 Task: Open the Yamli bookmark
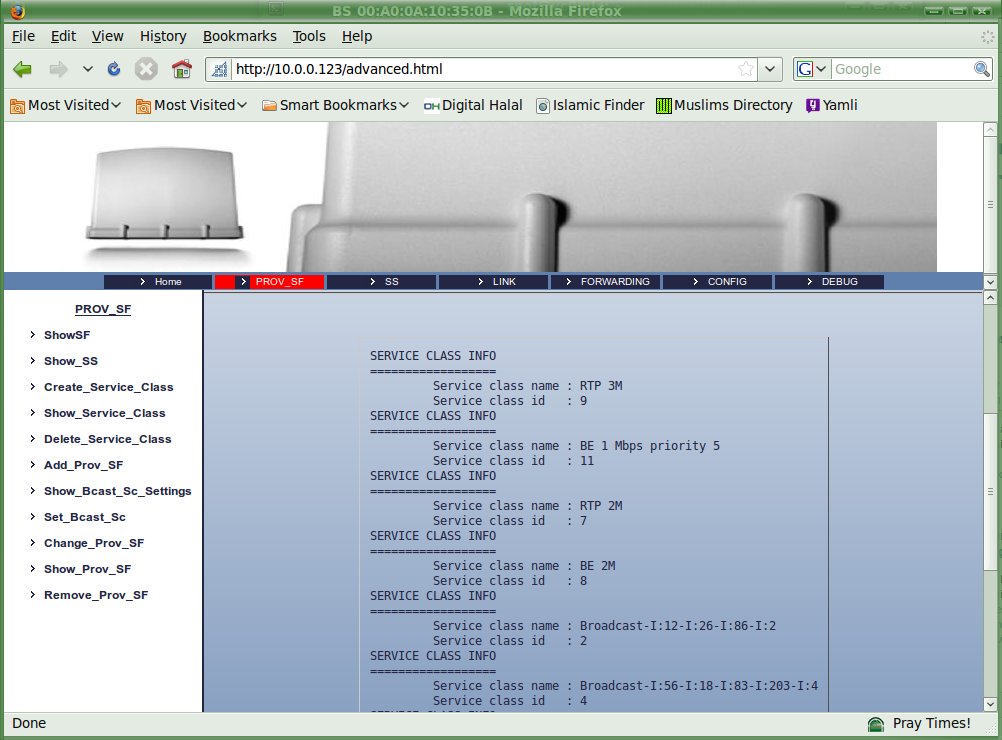[x=831, y=105]
